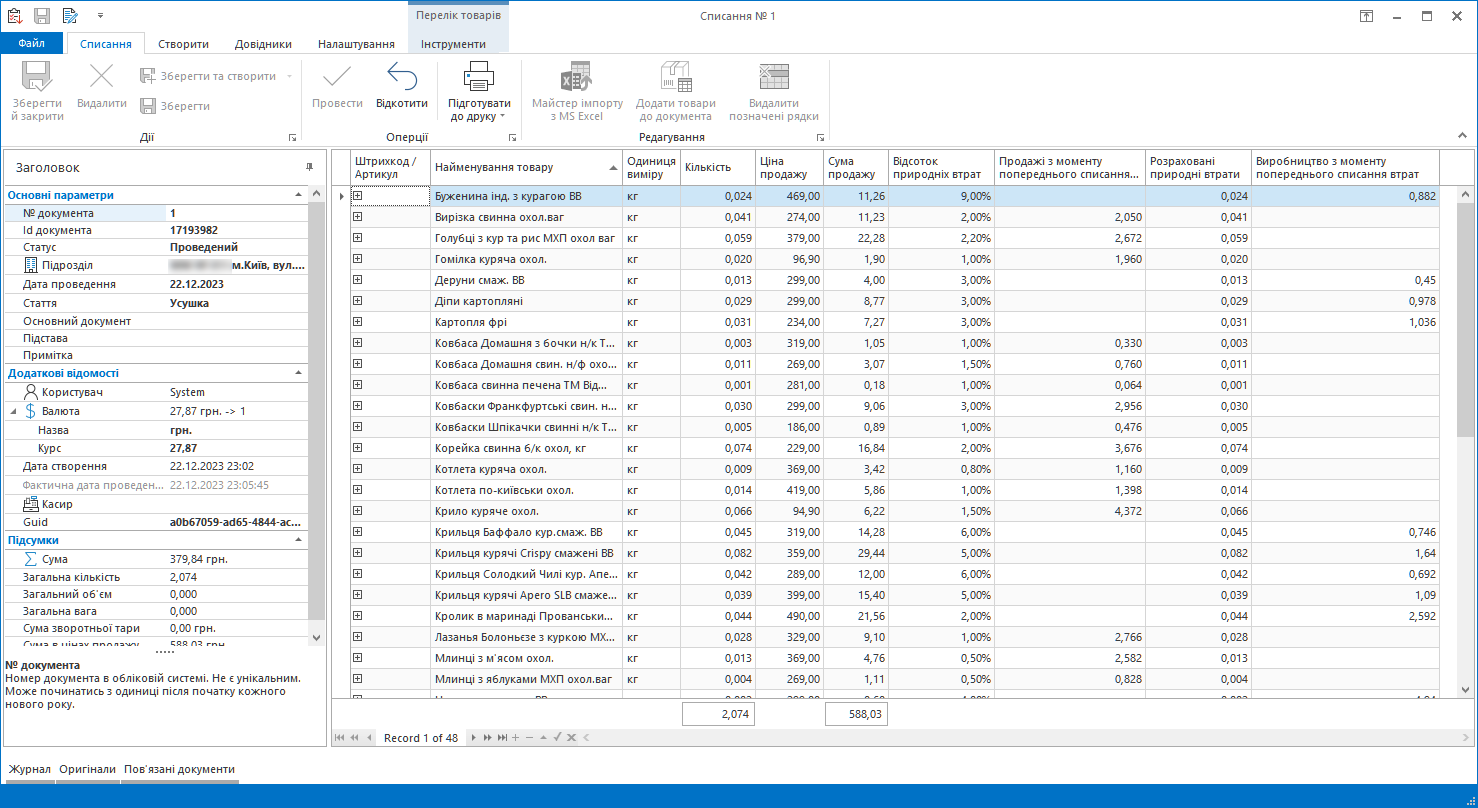This screenshot has height=808, width=1478.
Task: Click the № документа value field
Action: (236, 213)
